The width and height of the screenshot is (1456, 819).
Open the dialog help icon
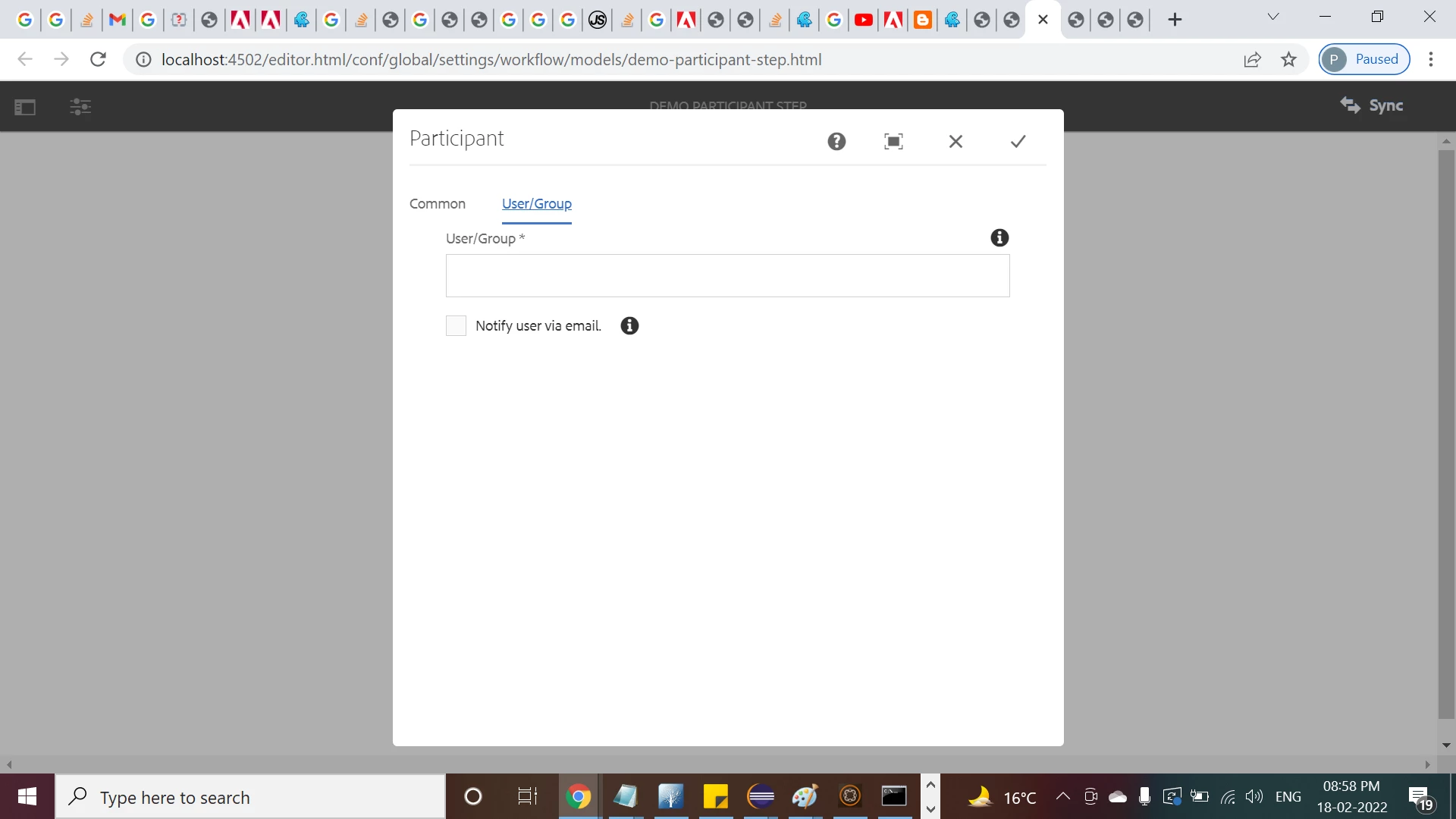coord(836,141)
